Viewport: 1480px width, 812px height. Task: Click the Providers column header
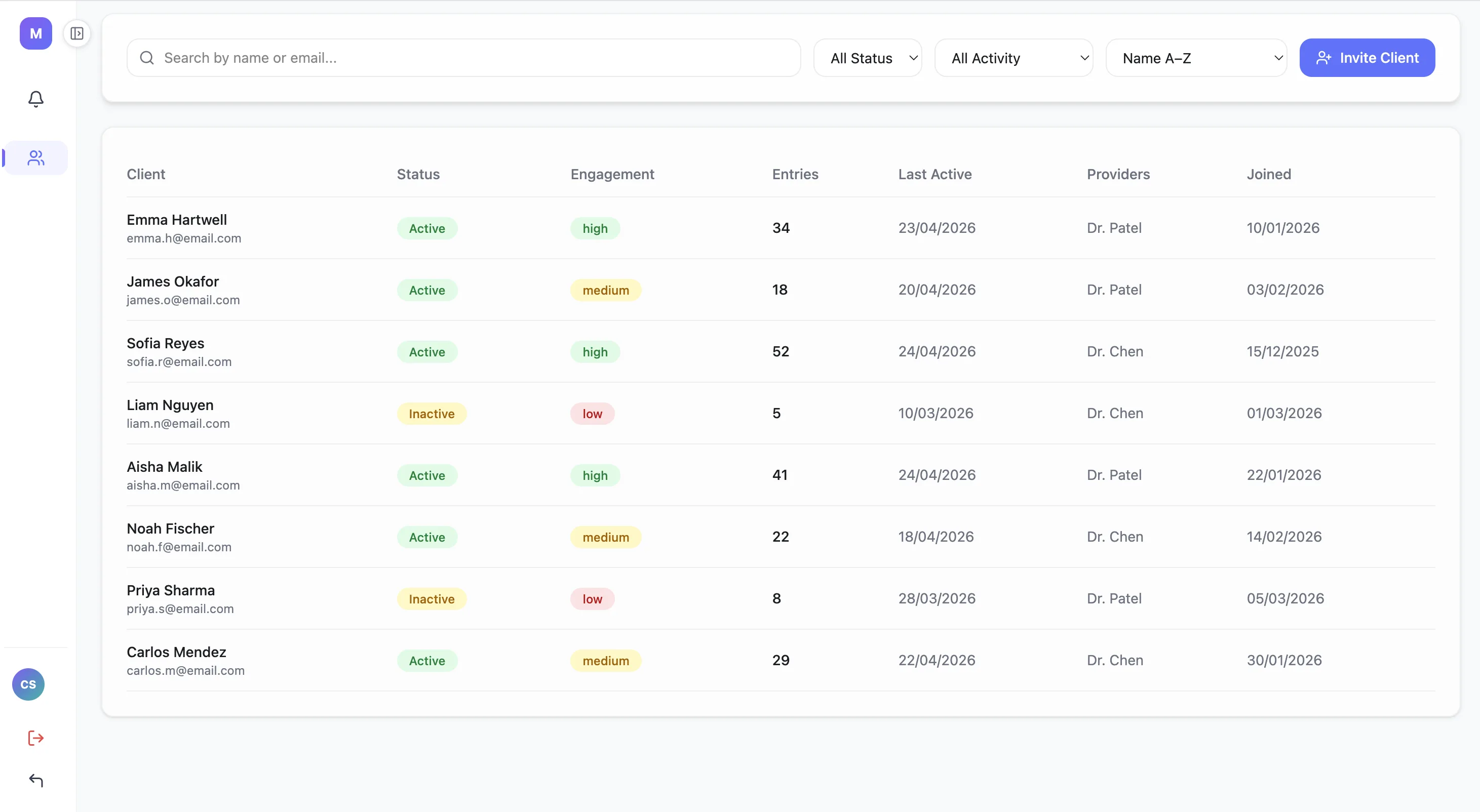coord(1118,174)
